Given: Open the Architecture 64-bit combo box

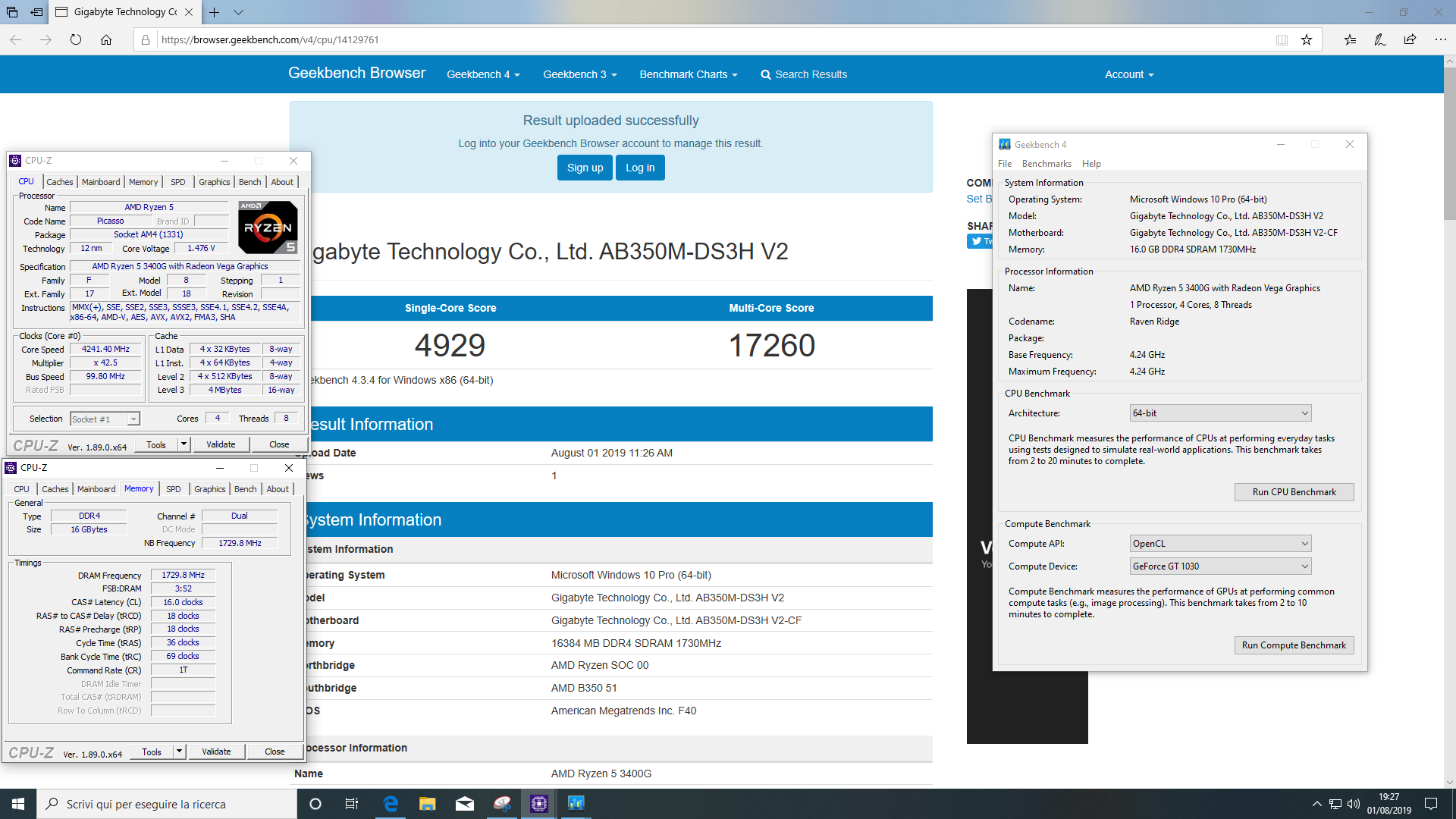Looking at the screenshot, I should (1220, 413).
